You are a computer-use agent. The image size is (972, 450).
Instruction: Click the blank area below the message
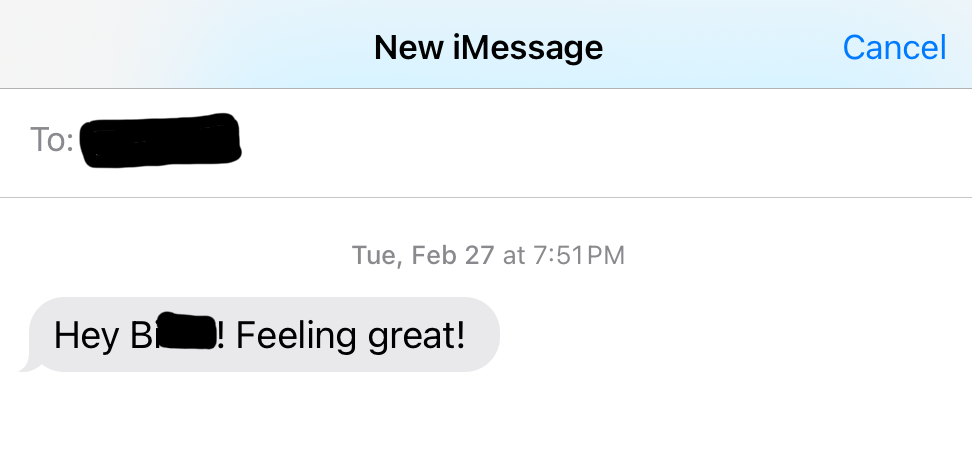(486, 415)
